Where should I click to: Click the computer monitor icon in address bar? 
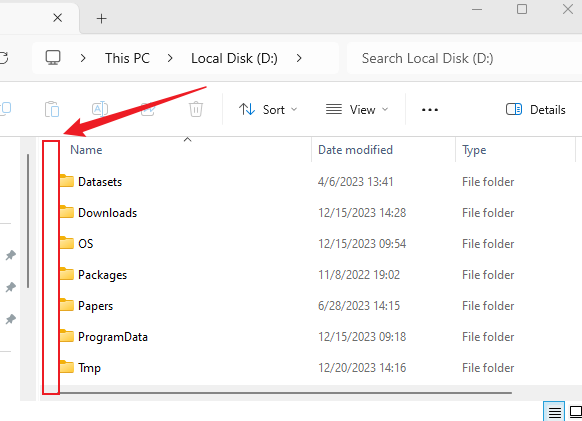53,58
